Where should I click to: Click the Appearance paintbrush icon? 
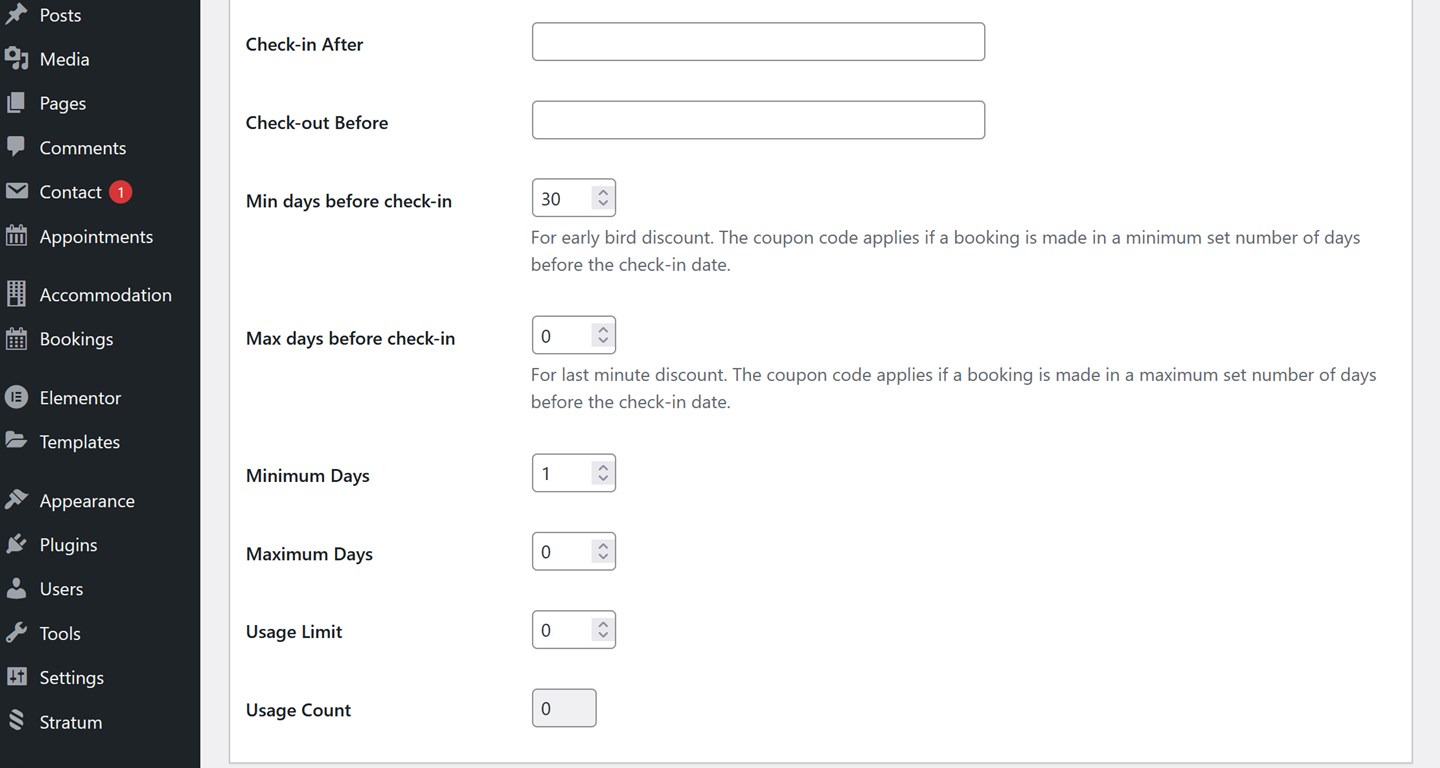(19, 499)
